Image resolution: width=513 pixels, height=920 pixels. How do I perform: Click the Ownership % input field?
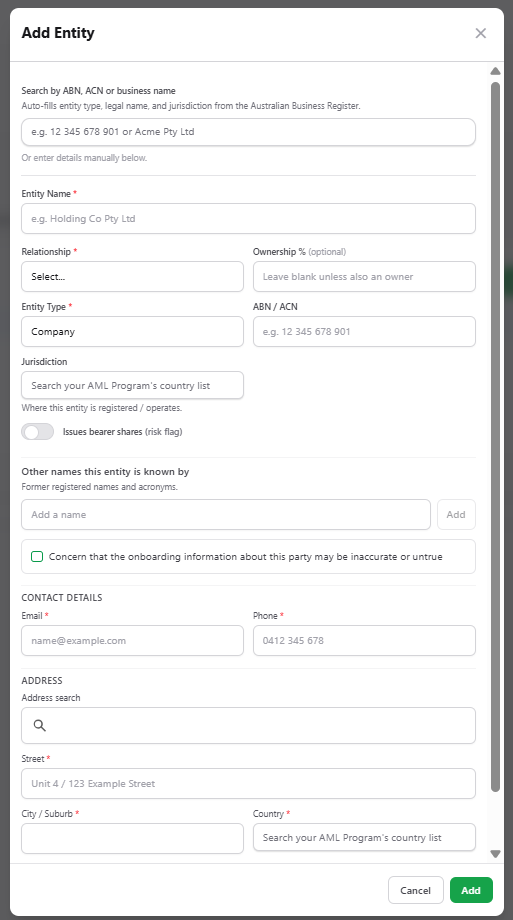[364, 276]
